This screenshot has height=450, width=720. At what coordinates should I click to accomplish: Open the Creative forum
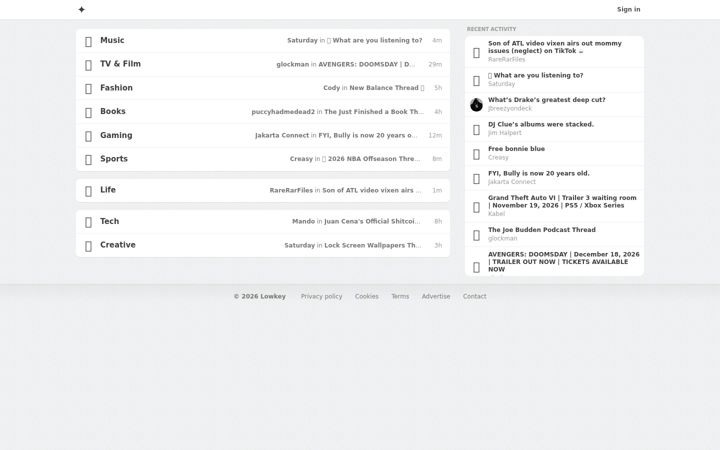click(x=118, y=245)
